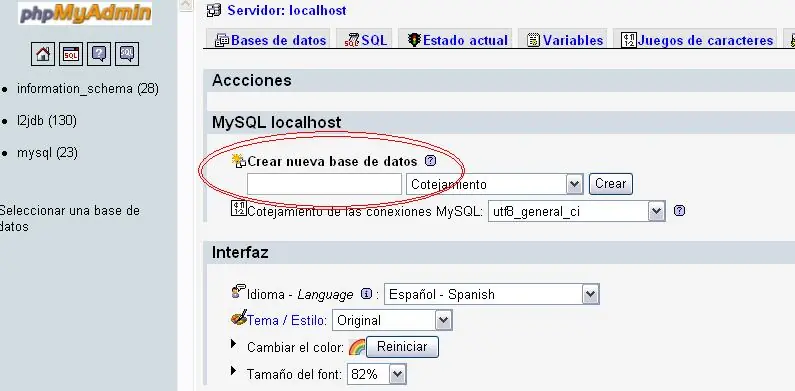795x391 pixels.
Task: Open the Español - Spanish language dropdown
Action: (x=492, y=294)
